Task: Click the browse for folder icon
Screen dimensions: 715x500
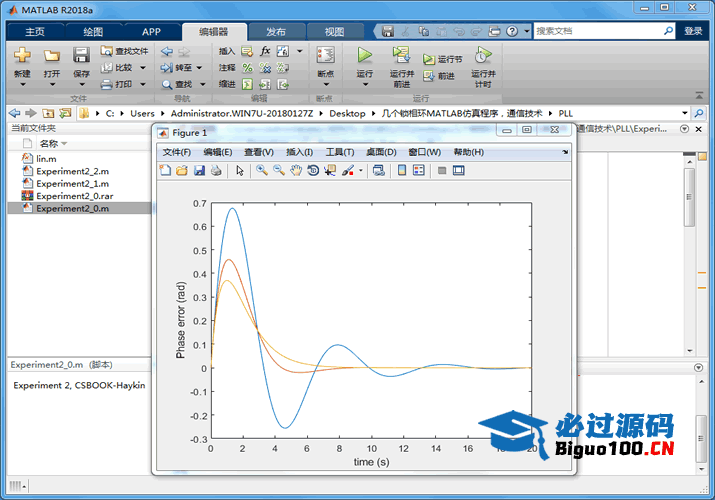Action: point(65,113)
